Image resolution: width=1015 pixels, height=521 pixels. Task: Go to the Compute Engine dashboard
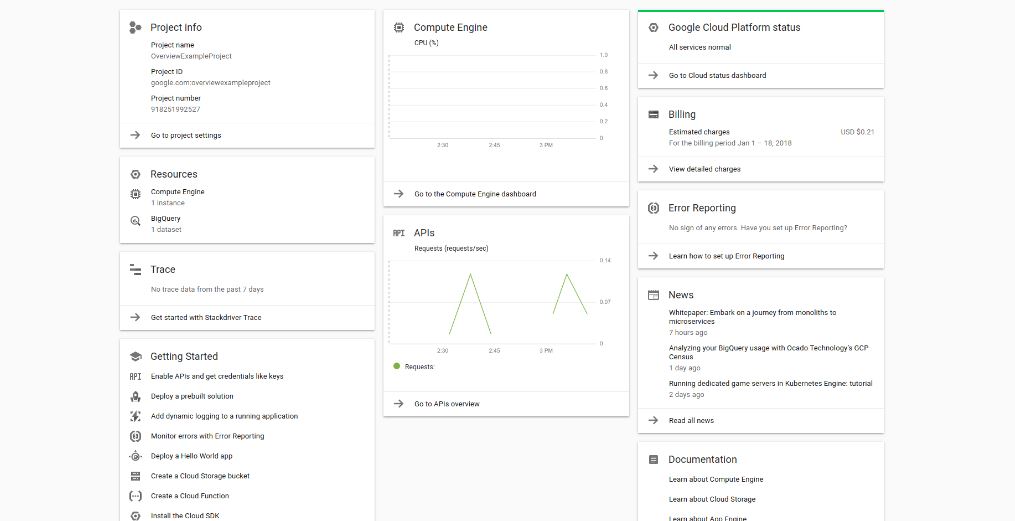click(475, 194)
